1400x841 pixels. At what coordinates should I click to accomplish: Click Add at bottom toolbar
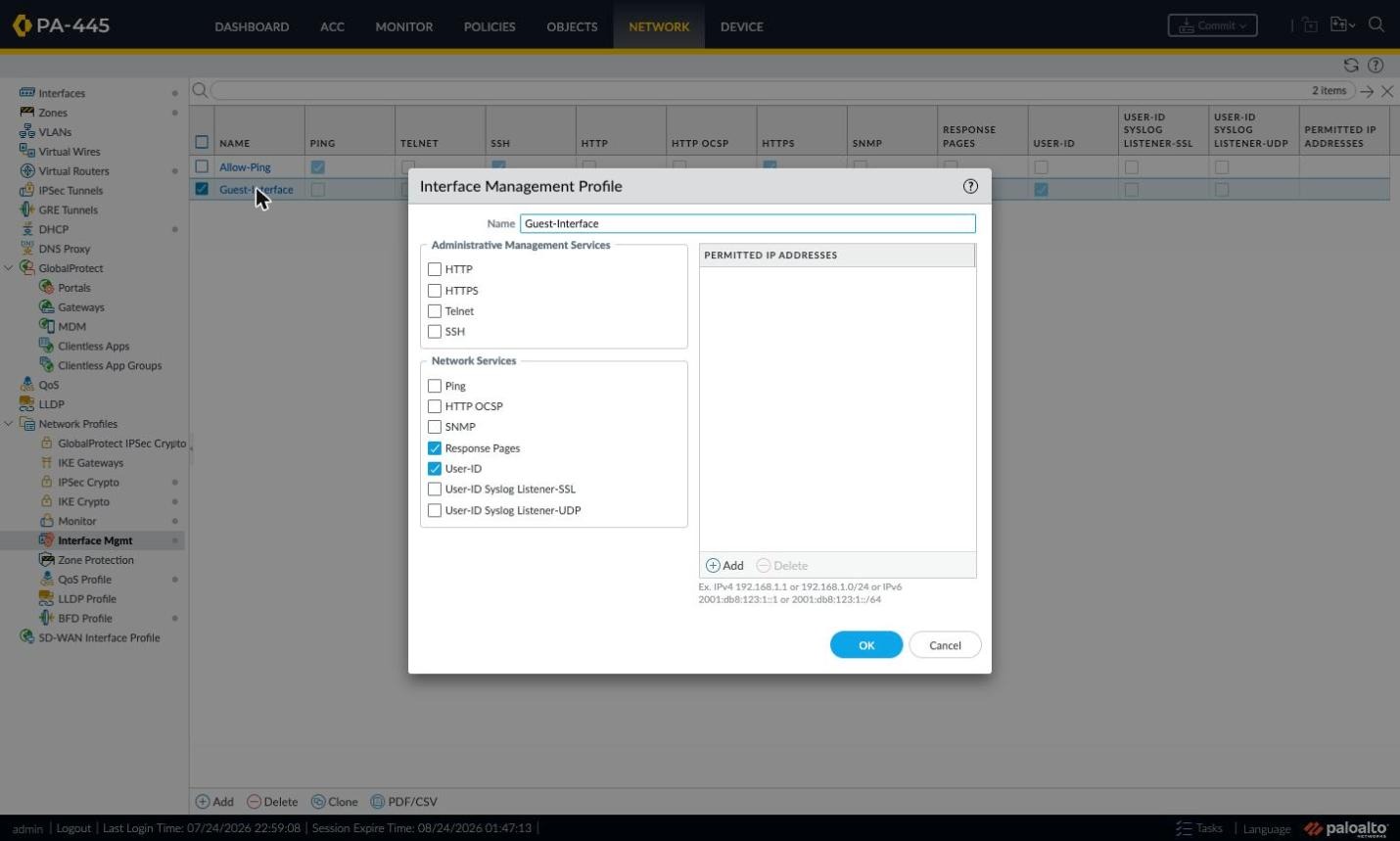tap(214, 802)
